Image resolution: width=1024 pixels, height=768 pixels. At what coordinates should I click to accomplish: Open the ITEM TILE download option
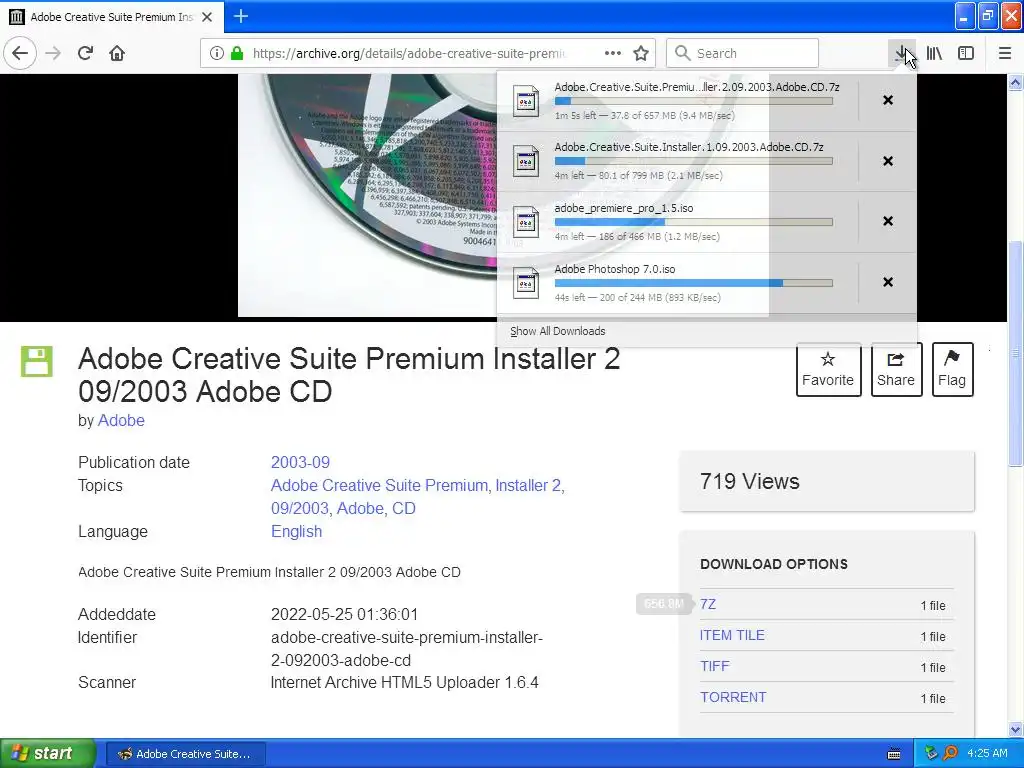tap(732, 635)
